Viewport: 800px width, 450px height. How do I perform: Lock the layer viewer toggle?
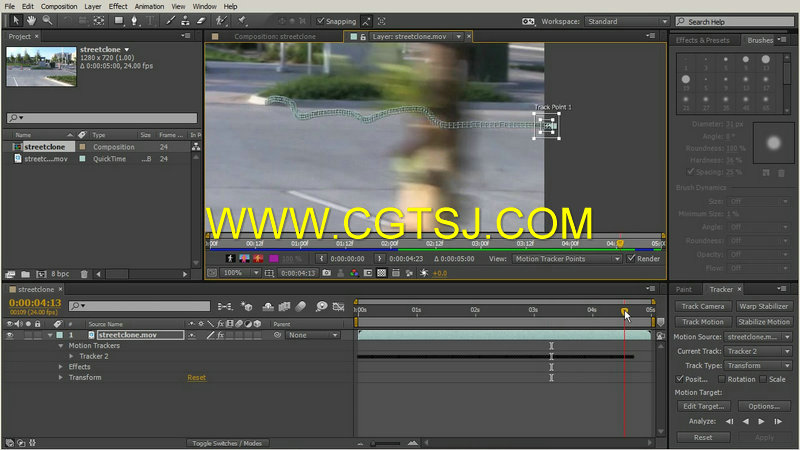point(363,37)
